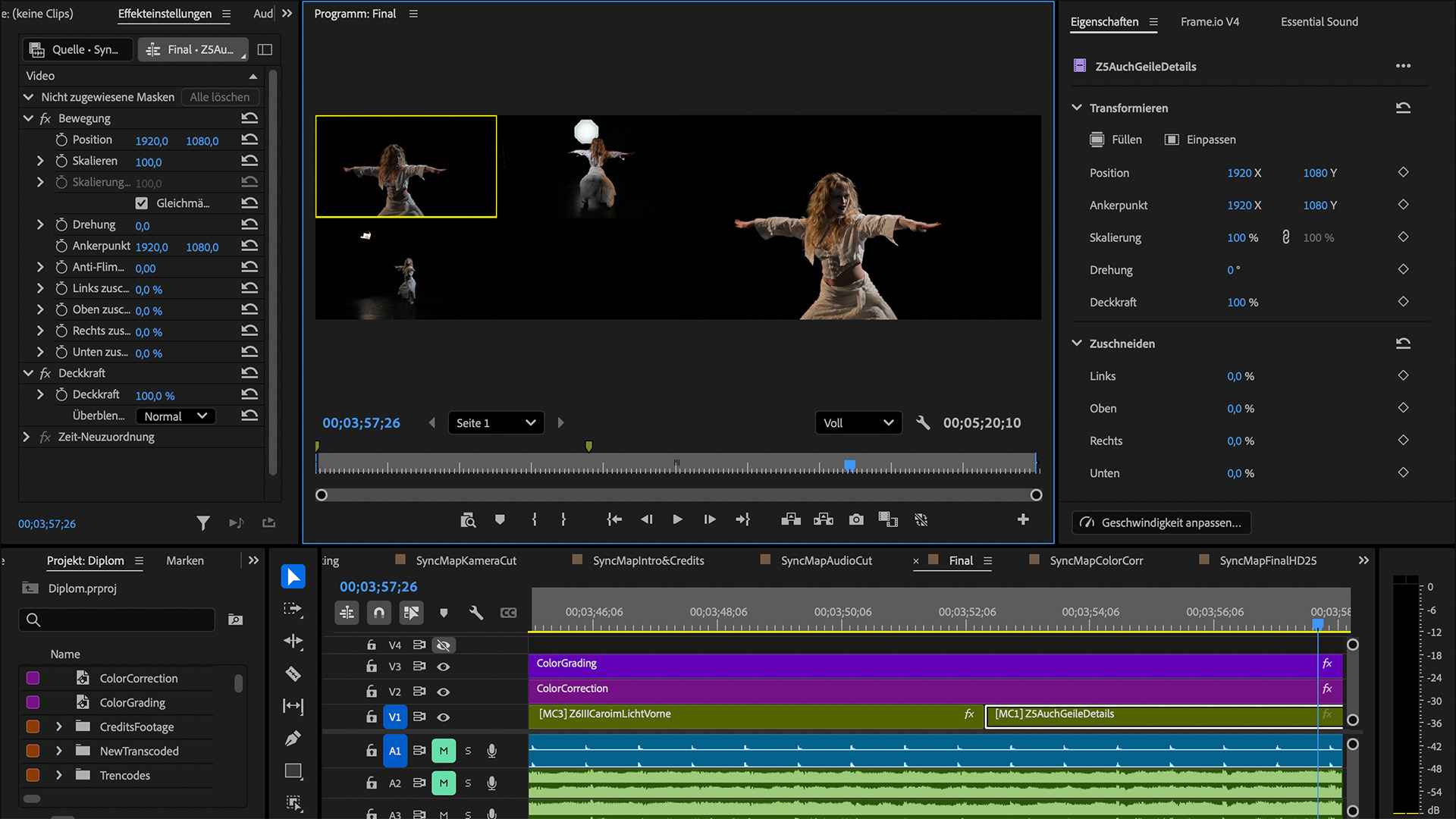
Task: Toggle timeline snapping magnet icon
Action: [x=379, y=612]
